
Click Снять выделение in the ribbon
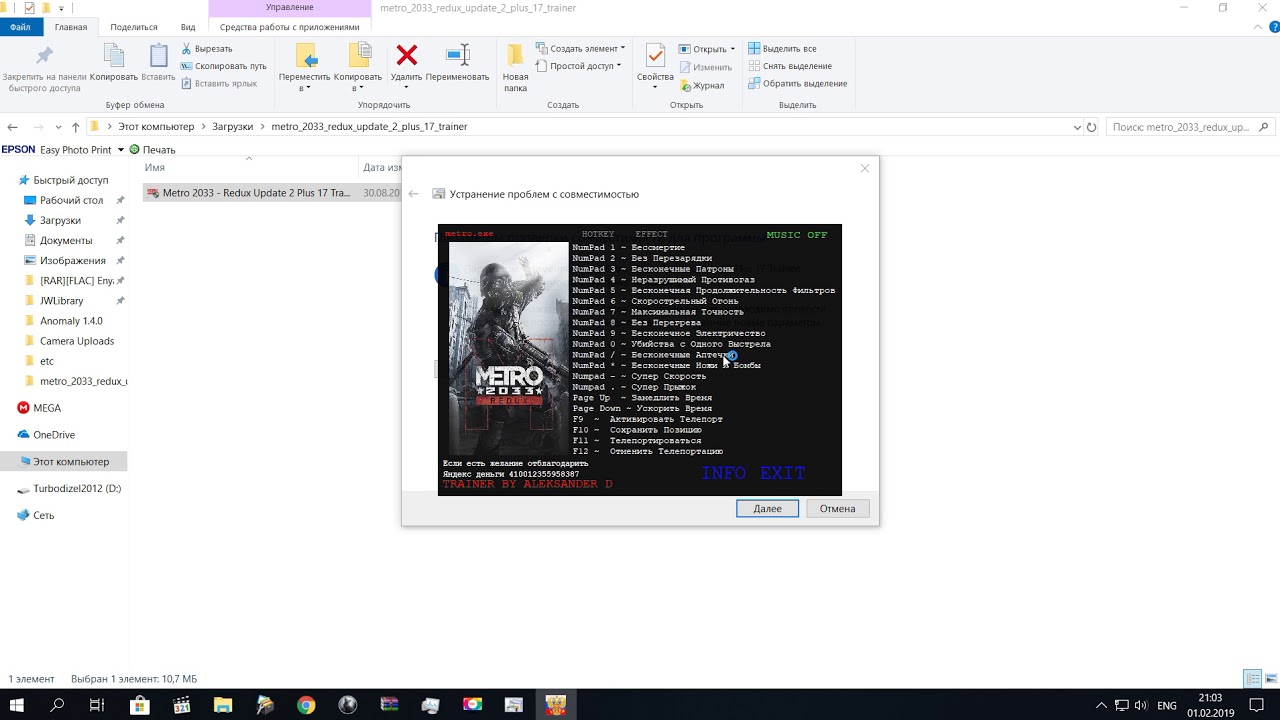tap(789, 66)
